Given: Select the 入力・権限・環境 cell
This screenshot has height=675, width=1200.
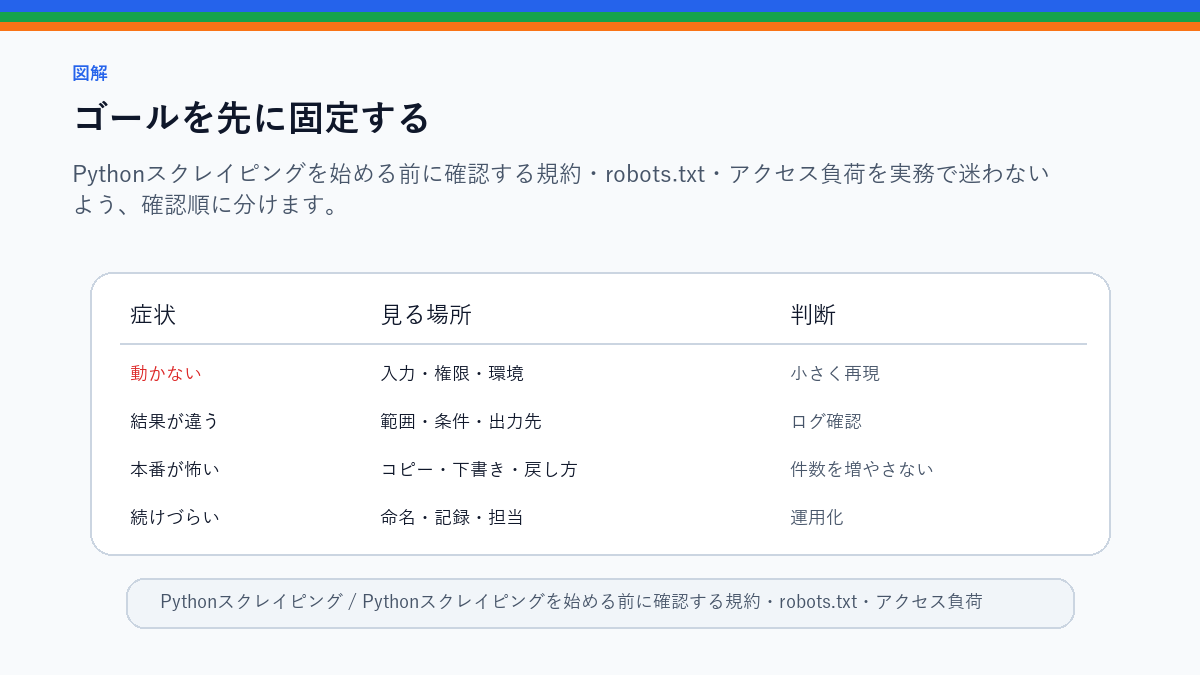Looking at the screenshot, I should pyautogui.click(x=452, y=373).
